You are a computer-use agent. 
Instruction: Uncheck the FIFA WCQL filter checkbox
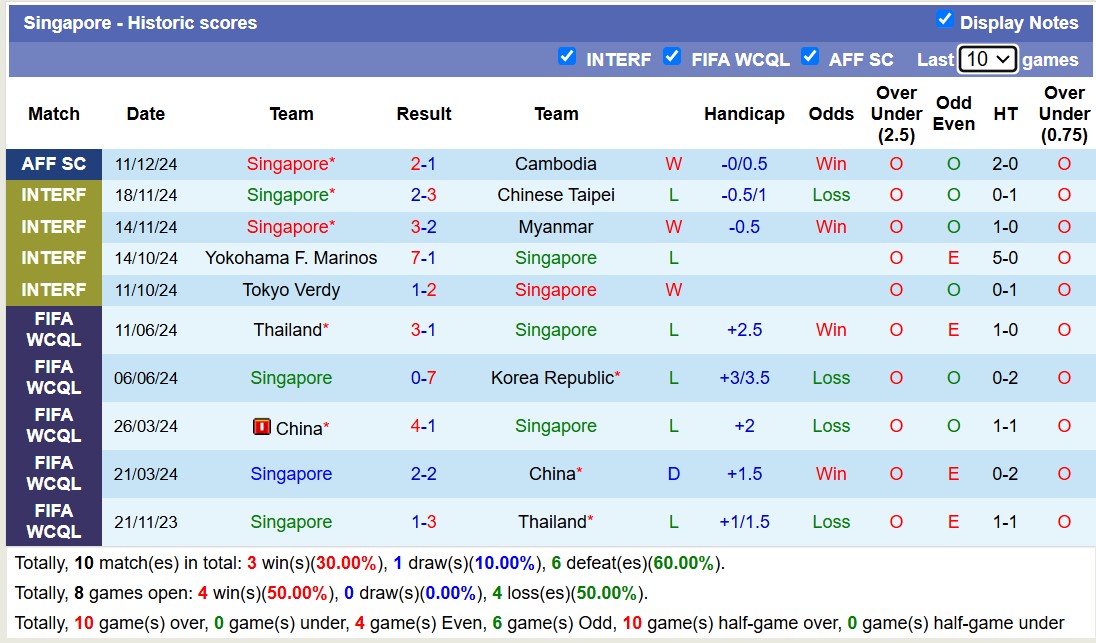672,56
